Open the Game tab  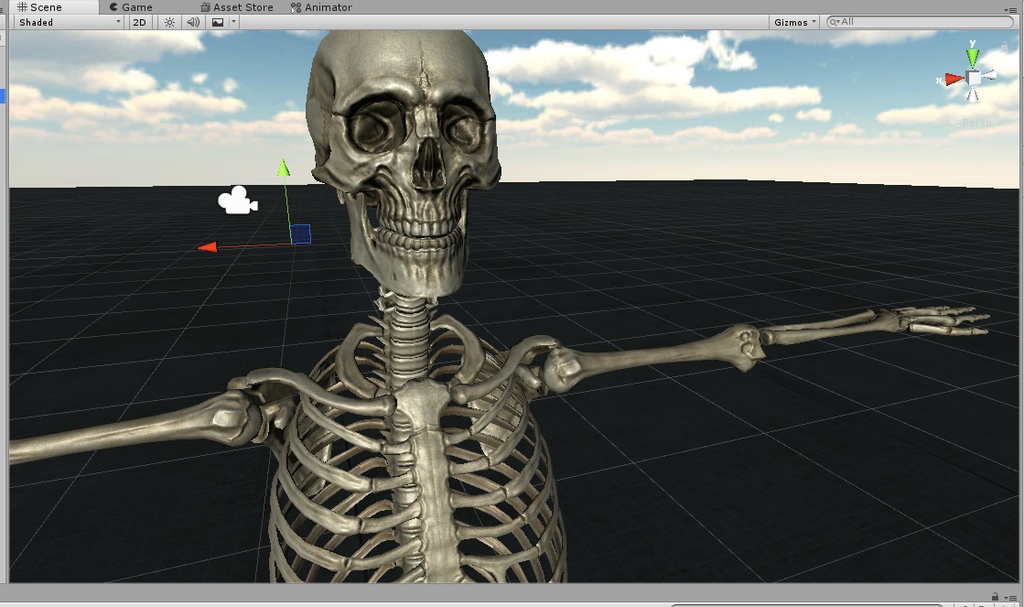pyautogui.click(x=131, y=7)
